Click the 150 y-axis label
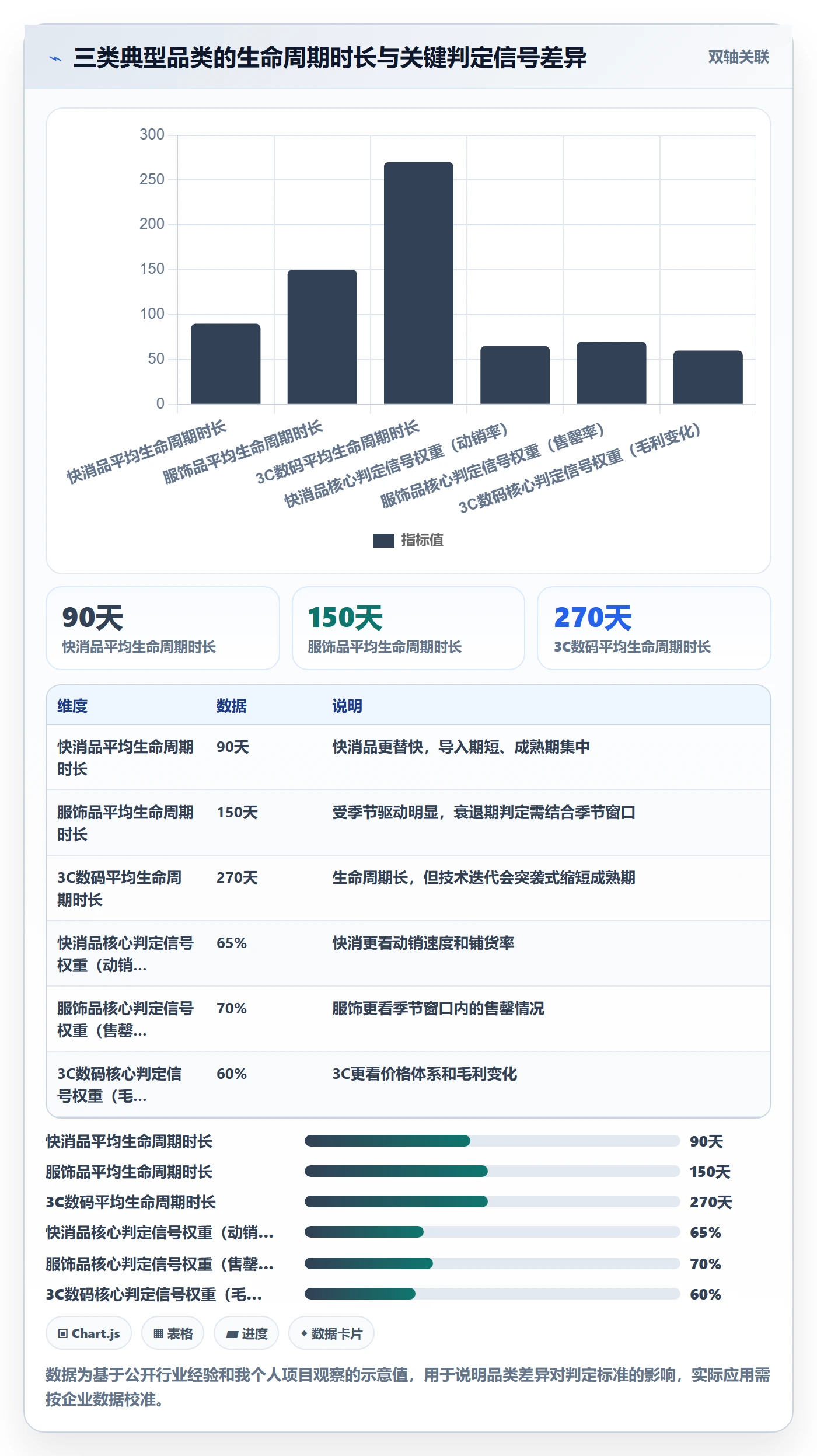817x1456 pixels. point(152,269)
